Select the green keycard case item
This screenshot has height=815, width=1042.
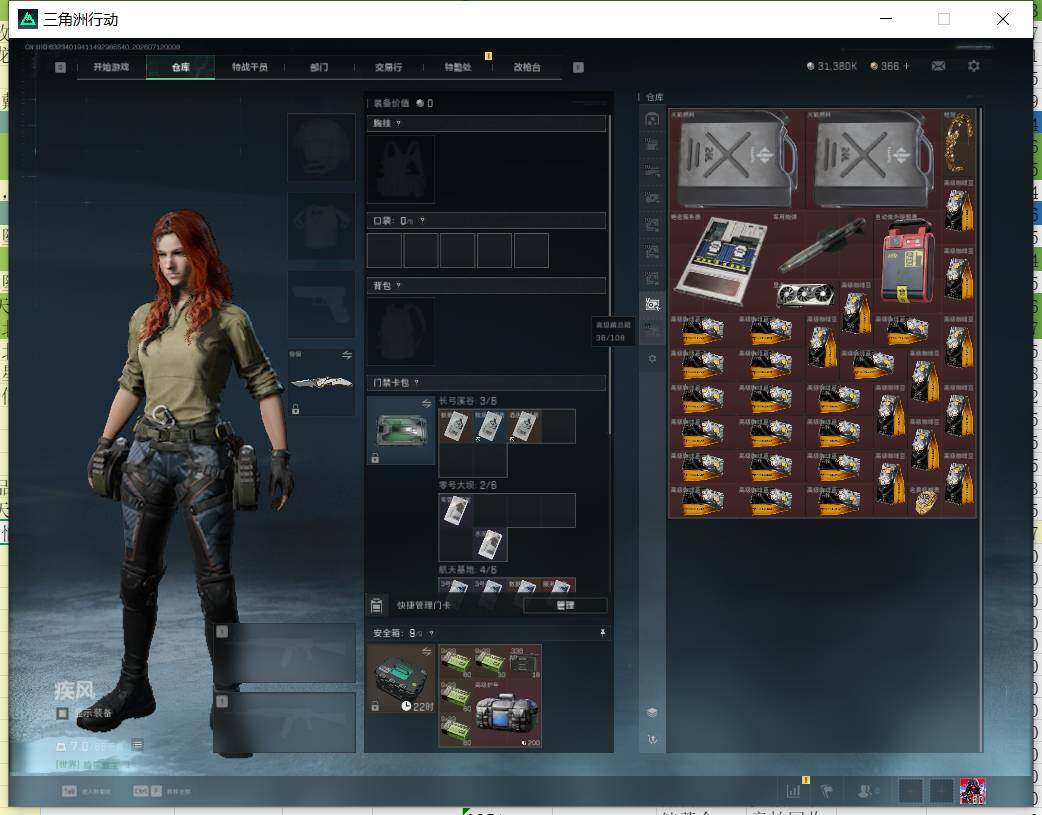[401, 430]
